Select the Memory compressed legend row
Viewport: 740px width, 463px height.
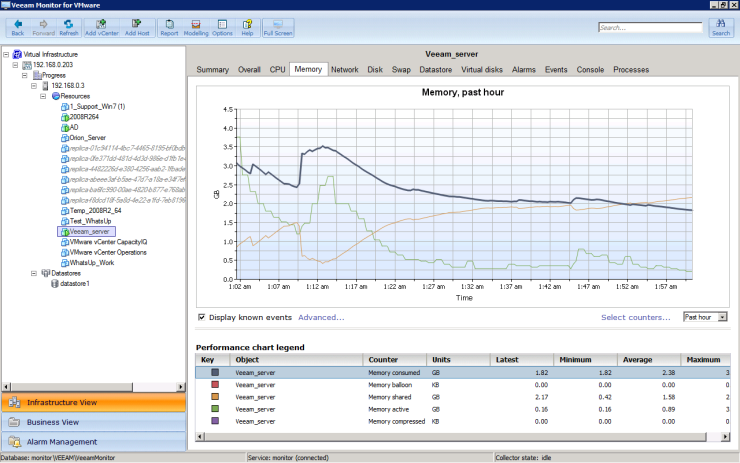point(462,421)
